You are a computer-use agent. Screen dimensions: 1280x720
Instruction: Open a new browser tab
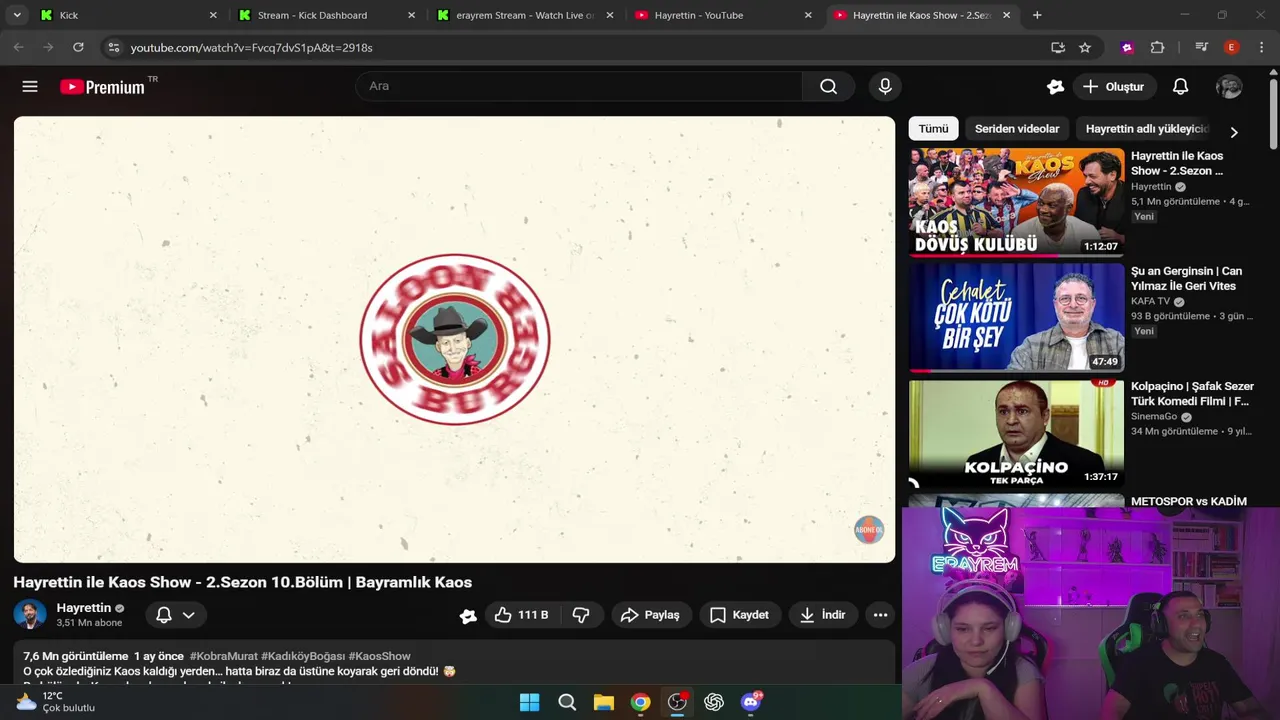coord(1037,15)
